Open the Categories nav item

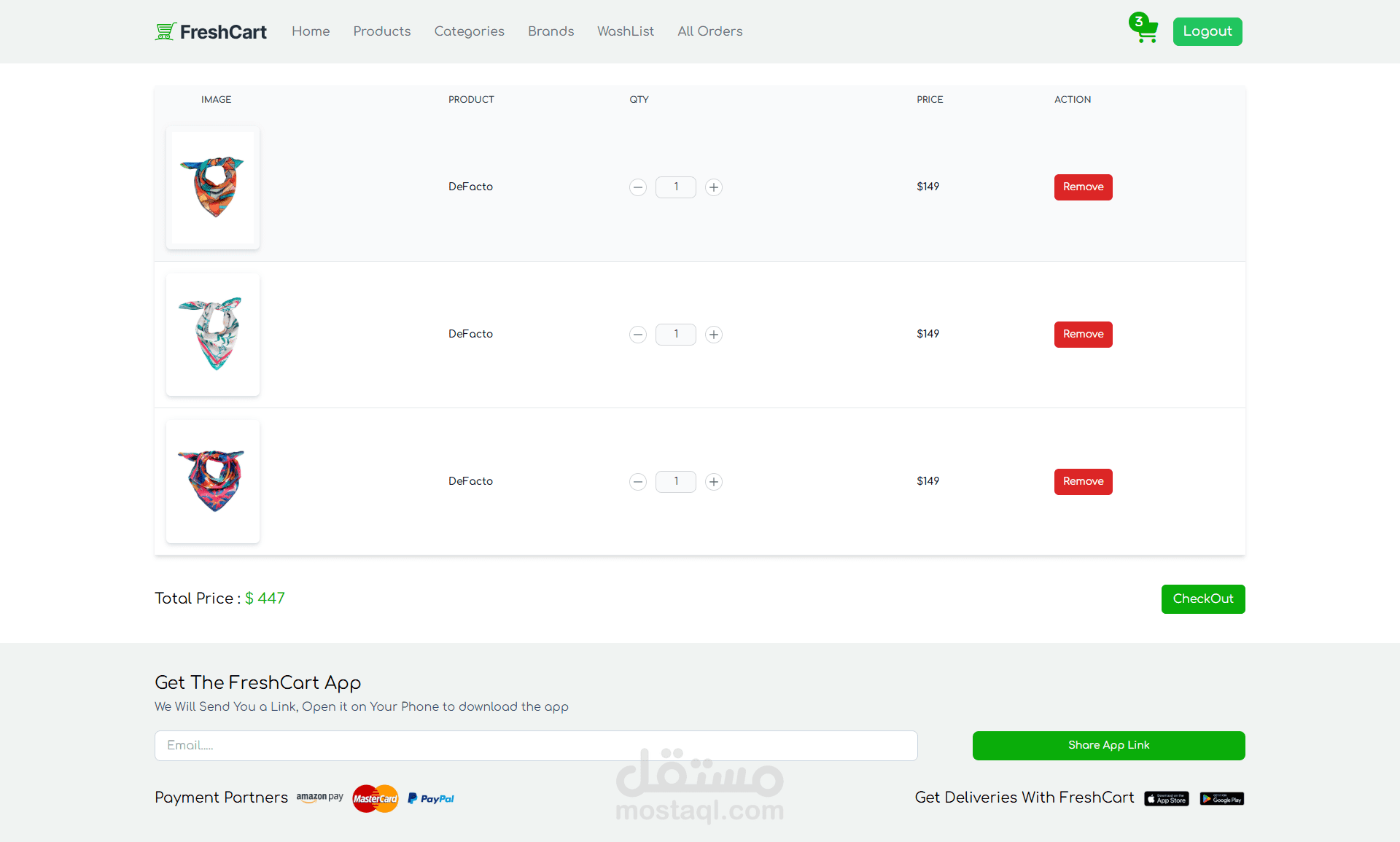click(x=470, y=31)
